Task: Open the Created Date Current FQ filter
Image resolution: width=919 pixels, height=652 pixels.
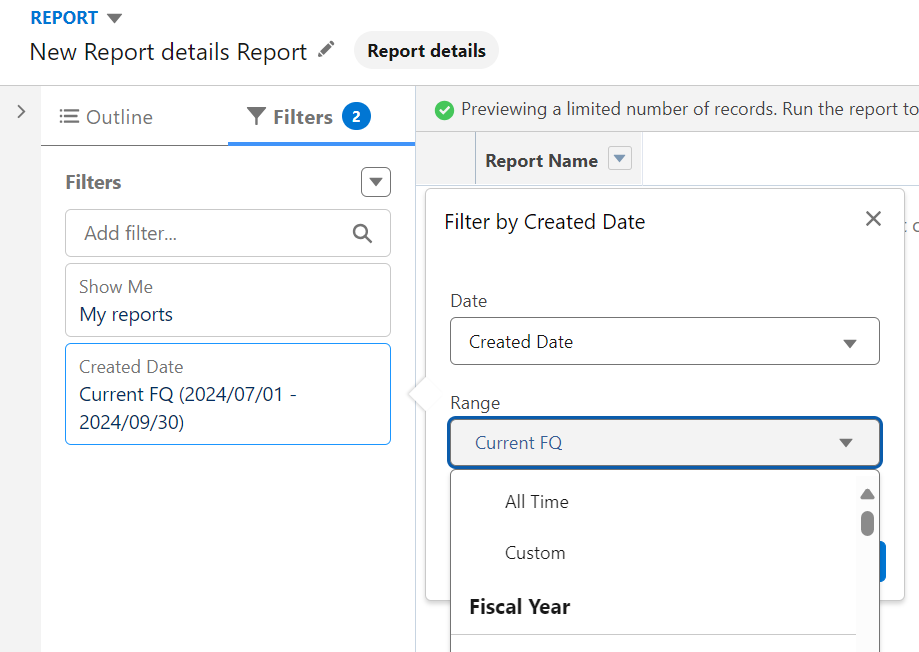Action: point(227,394)
